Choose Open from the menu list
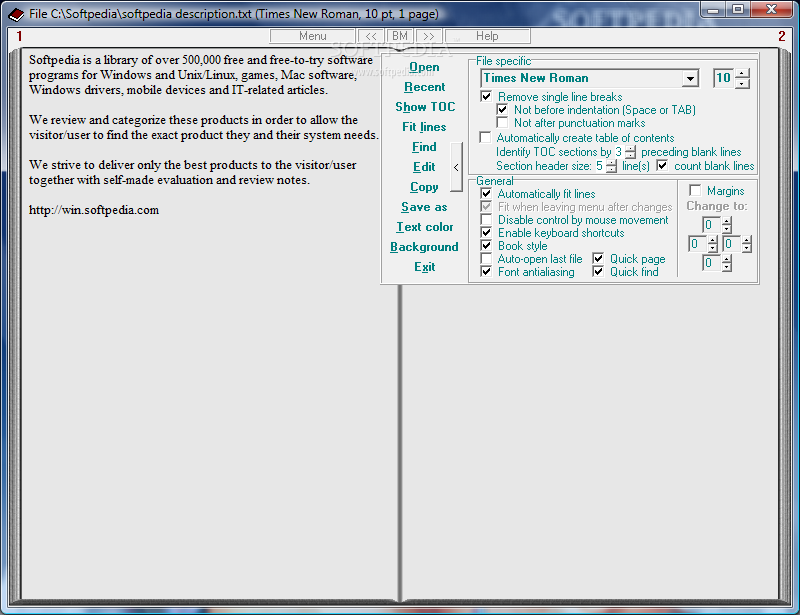This screenshot has width=800, height=615. click(x=424, y=67)
